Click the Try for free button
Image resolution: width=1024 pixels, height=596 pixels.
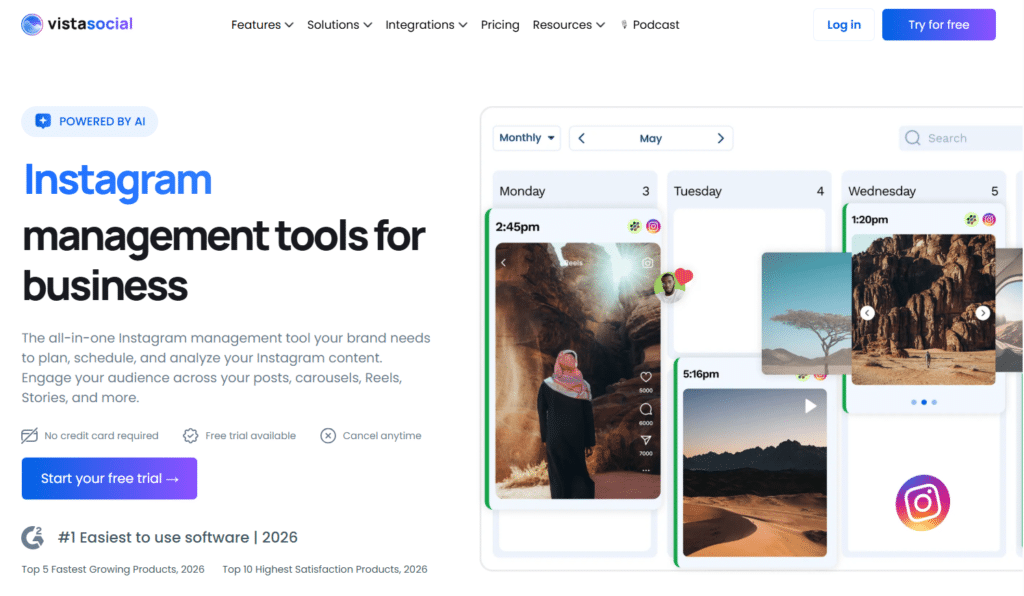point(938,25)
